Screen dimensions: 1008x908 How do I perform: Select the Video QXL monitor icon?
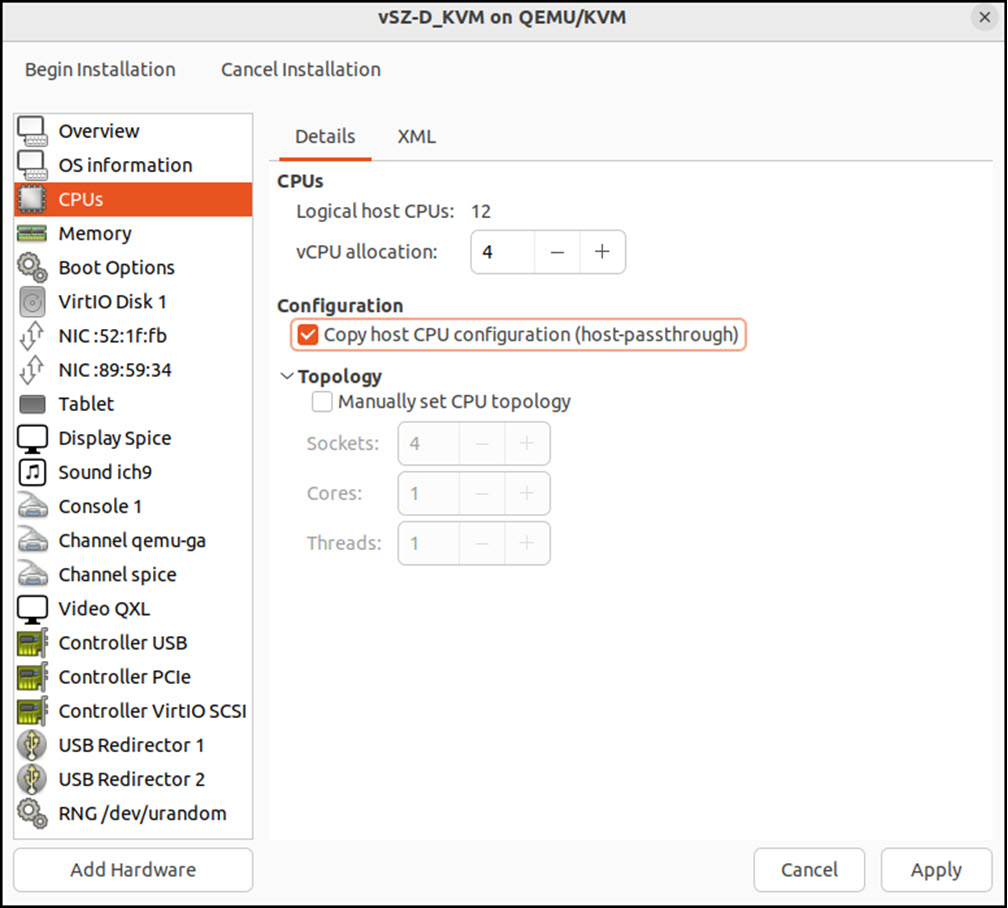(32, 609)
